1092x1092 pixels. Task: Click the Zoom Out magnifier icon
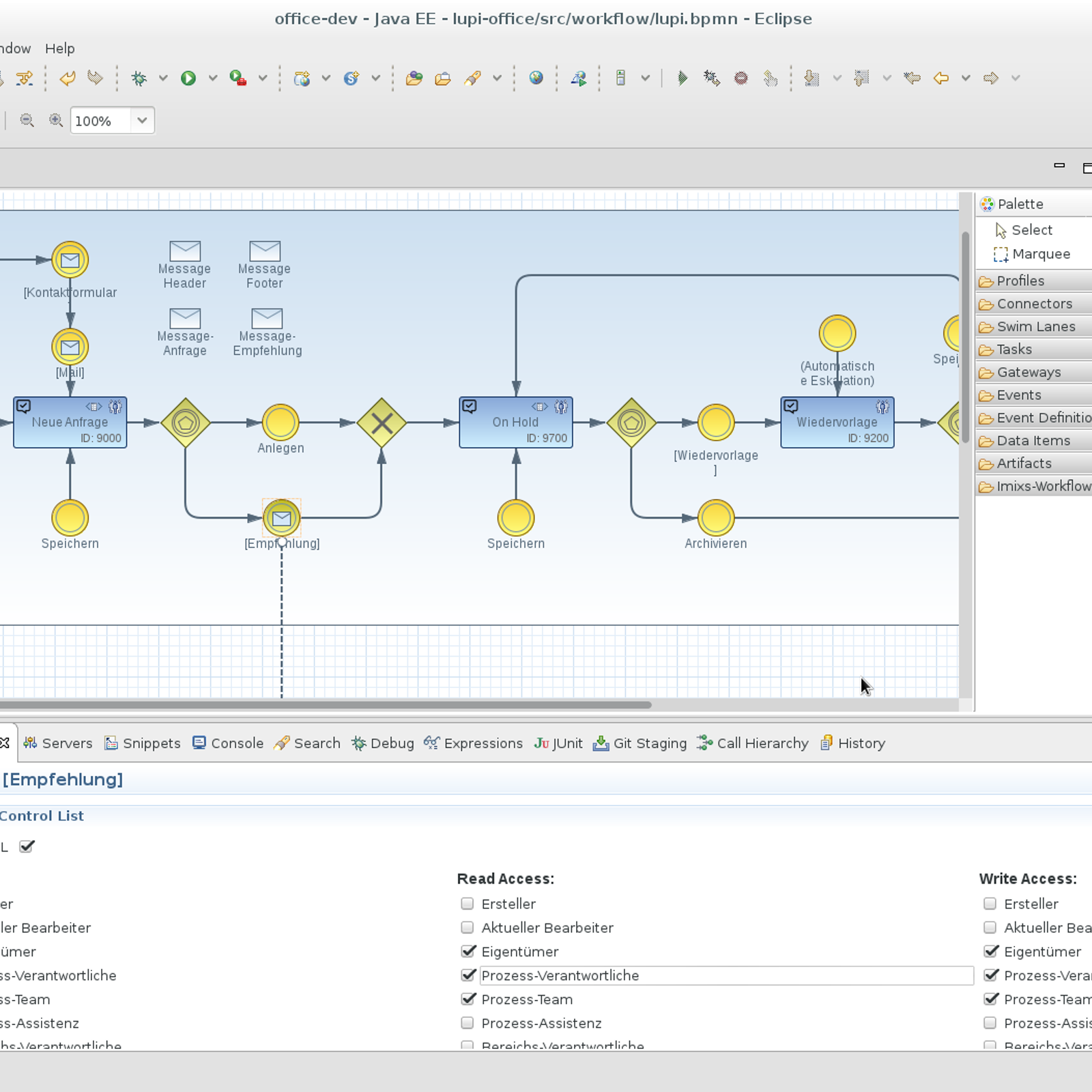[27, 121]
